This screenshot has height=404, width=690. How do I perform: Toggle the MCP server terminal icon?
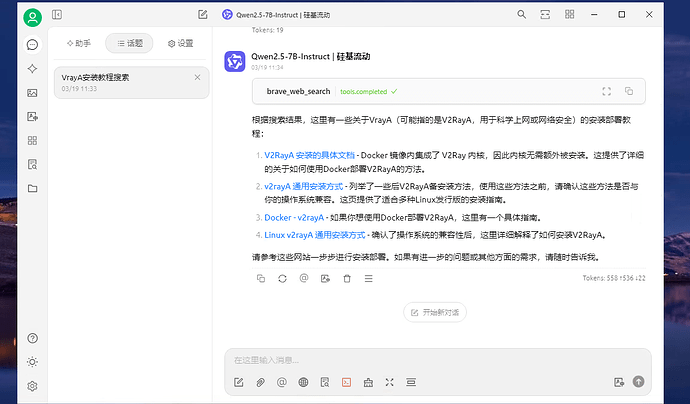(x=346, y=382)
